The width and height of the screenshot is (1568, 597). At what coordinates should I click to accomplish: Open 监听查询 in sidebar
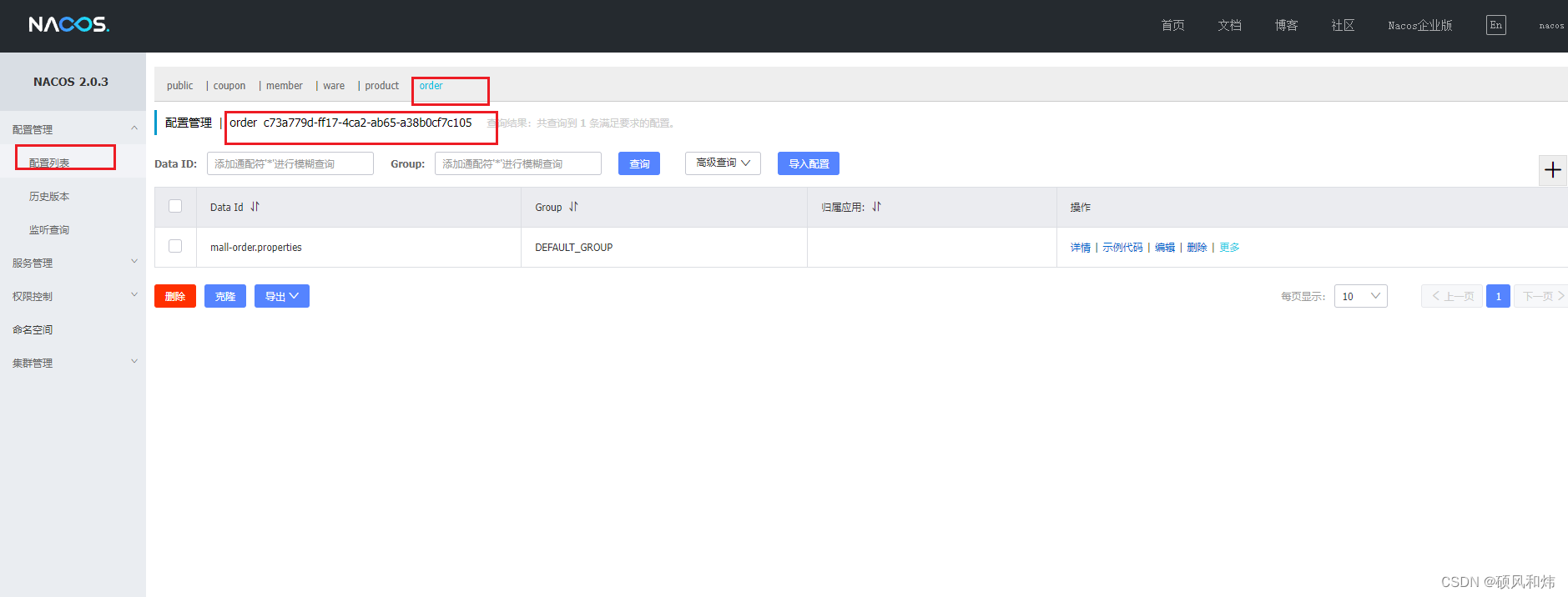49,229
